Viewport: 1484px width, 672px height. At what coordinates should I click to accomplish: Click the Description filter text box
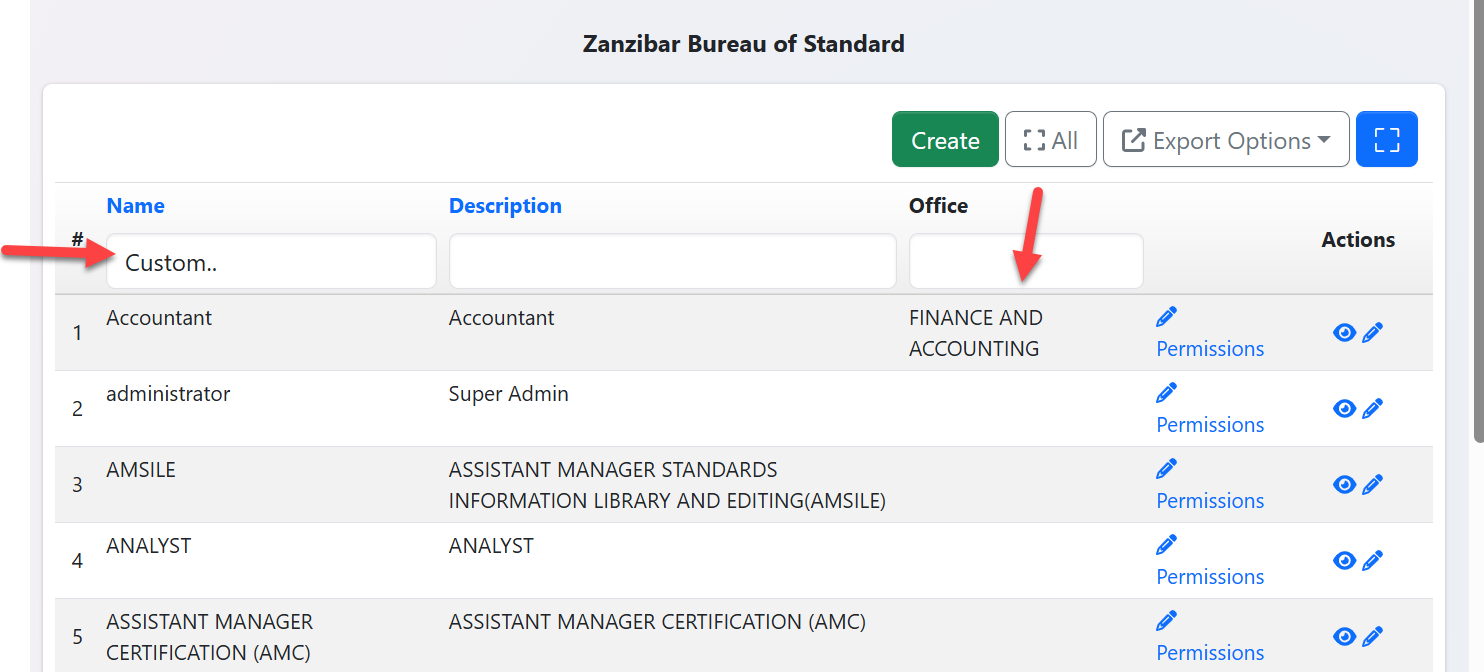672,263
